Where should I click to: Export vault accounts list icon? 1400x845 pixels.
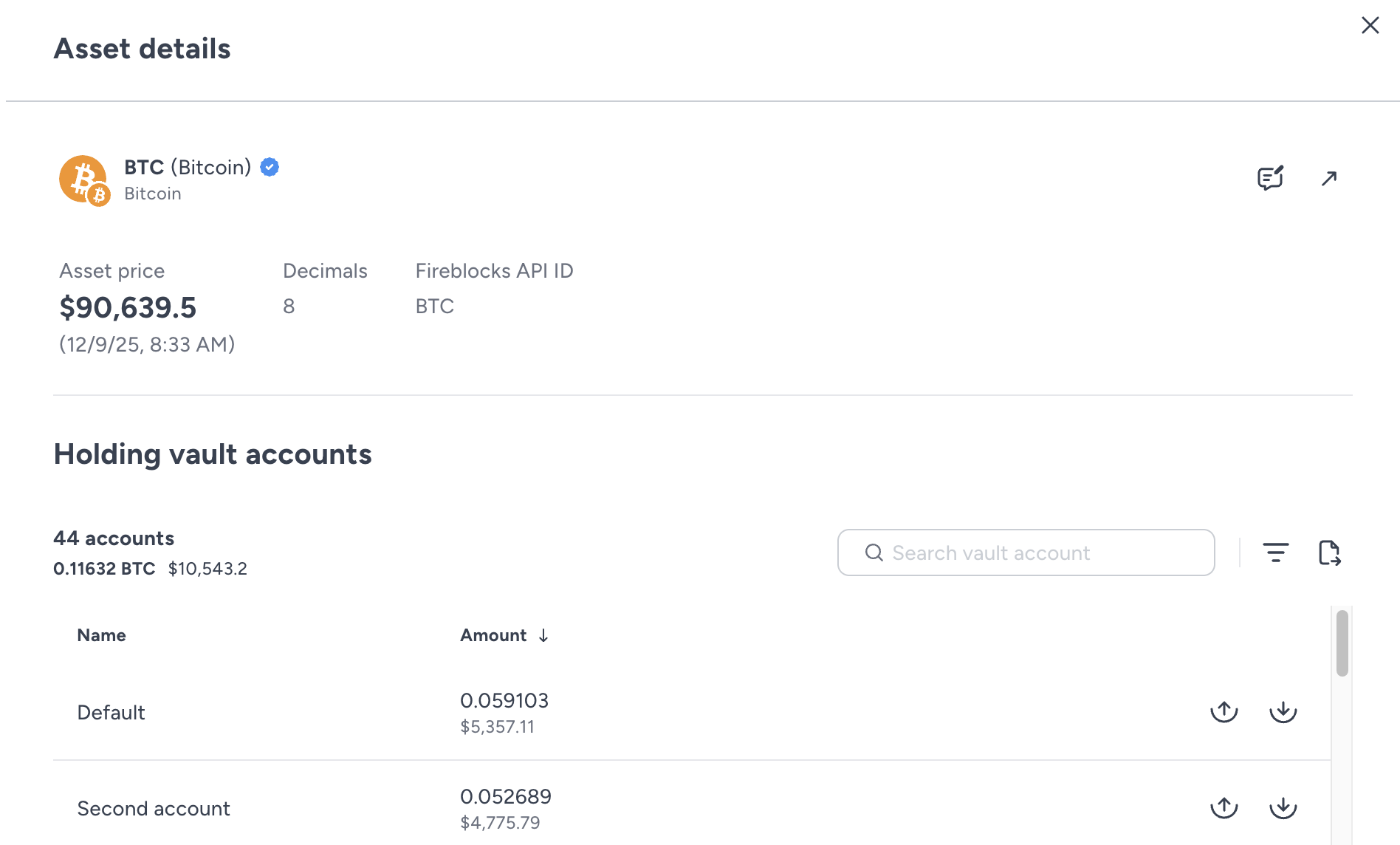pos(1329,552)
